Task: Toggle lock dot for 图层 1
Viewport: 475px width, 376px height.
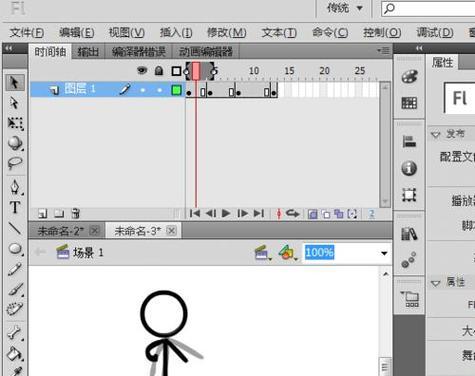Action: 159,90
